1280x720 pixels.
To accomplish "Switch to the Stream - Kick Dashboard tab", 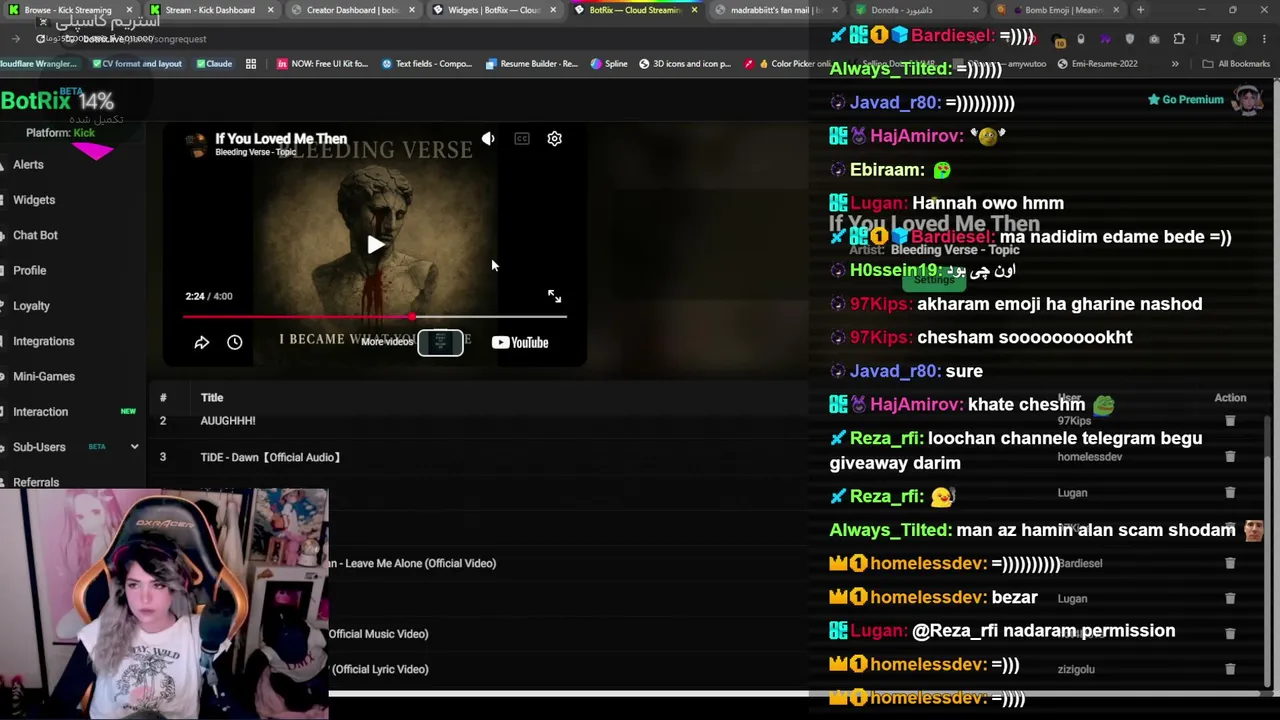I will point(210,10).
